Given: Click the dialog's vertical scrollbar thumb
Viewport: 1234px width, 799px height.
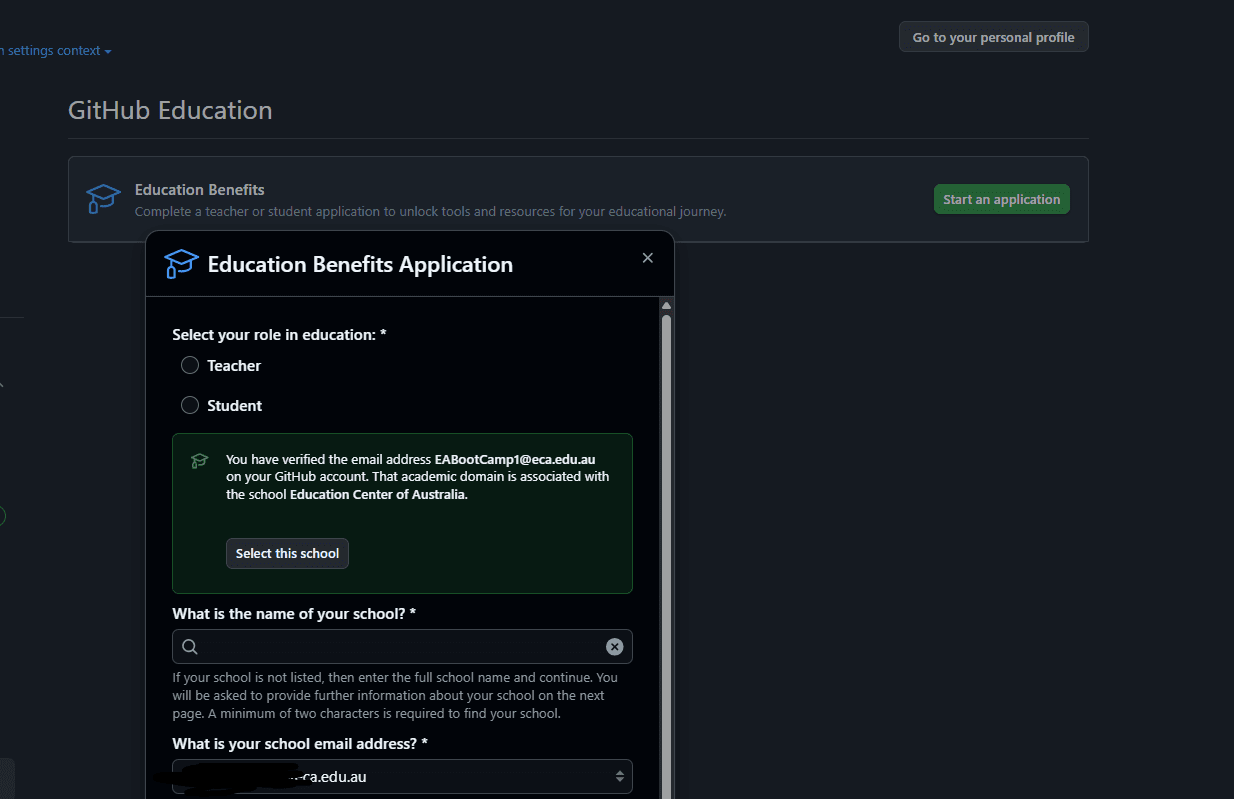Looking at the screenshot, I should pos(666,500).
